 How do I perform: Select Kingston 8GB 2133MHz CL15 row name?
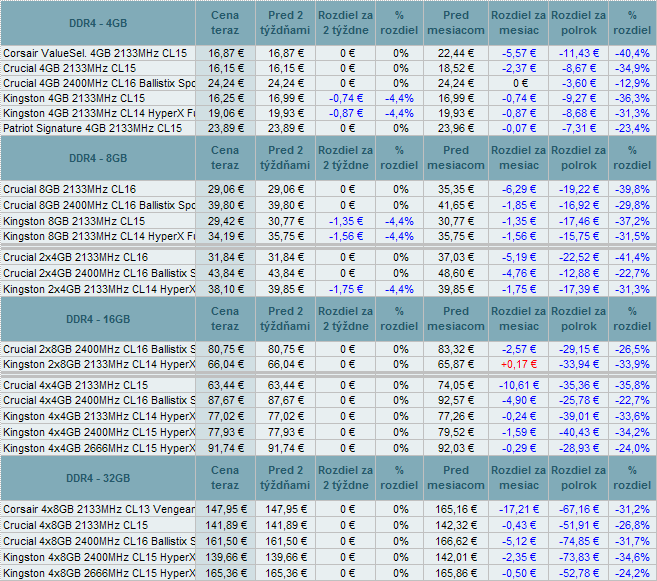pos(74,221)
